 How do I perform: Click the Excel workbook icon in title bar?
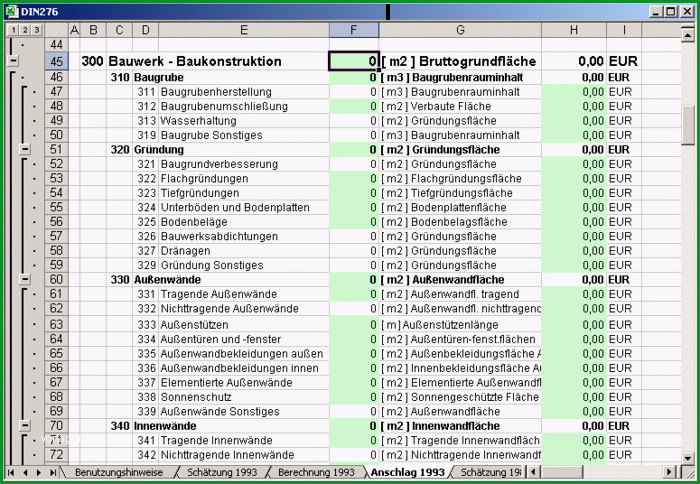[x=12, y=11]
